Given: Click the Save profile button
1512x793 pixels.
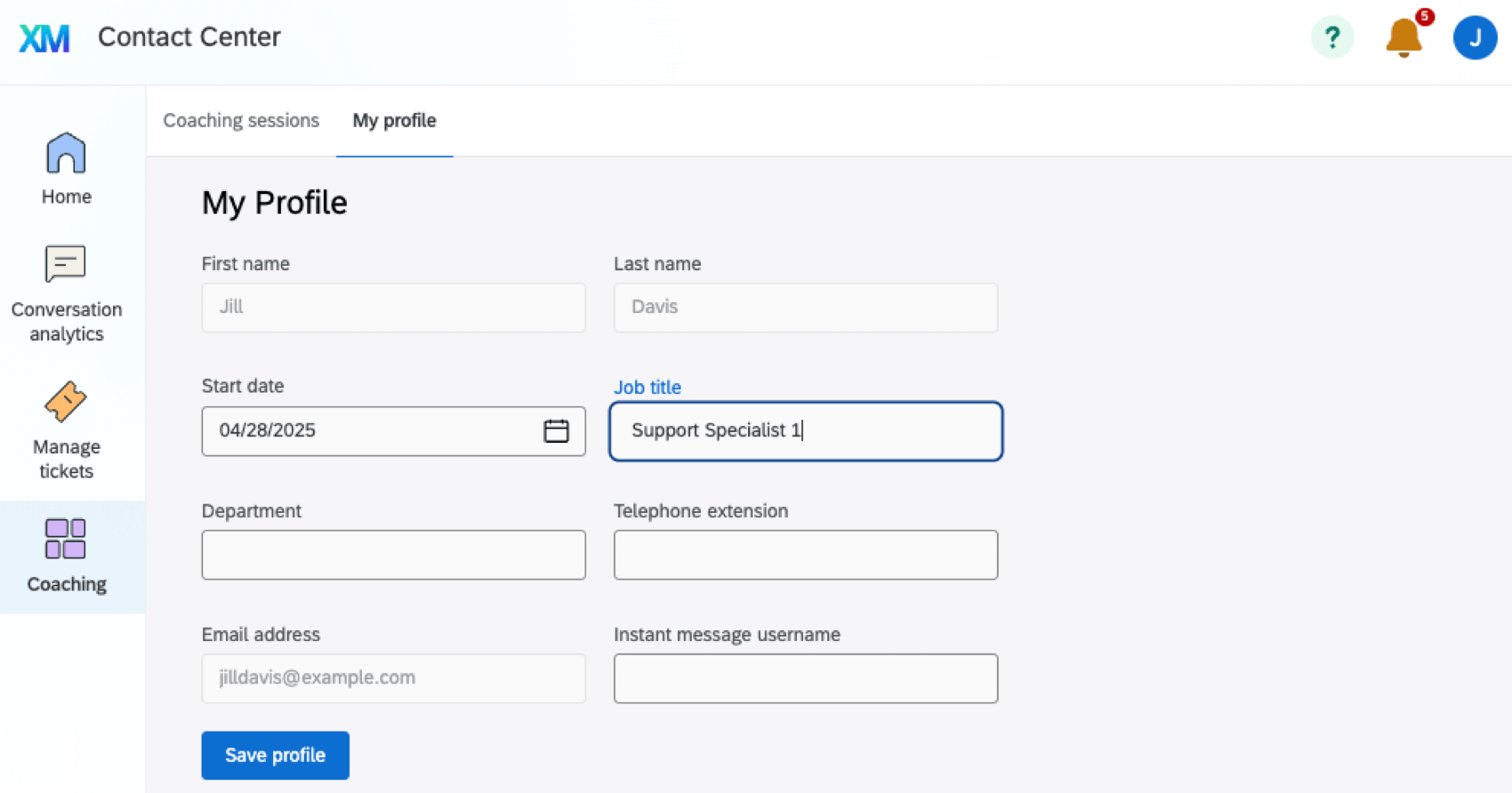Looking at the screenshot, I should [x=275, y=755].
